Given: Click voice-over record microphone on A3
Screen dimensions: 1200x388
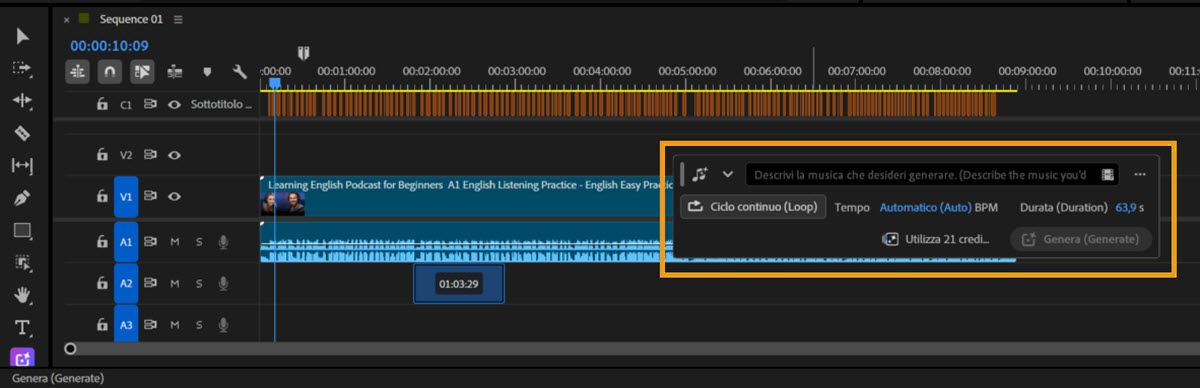Looking at the screenshot, I should [x=223, y=325].
